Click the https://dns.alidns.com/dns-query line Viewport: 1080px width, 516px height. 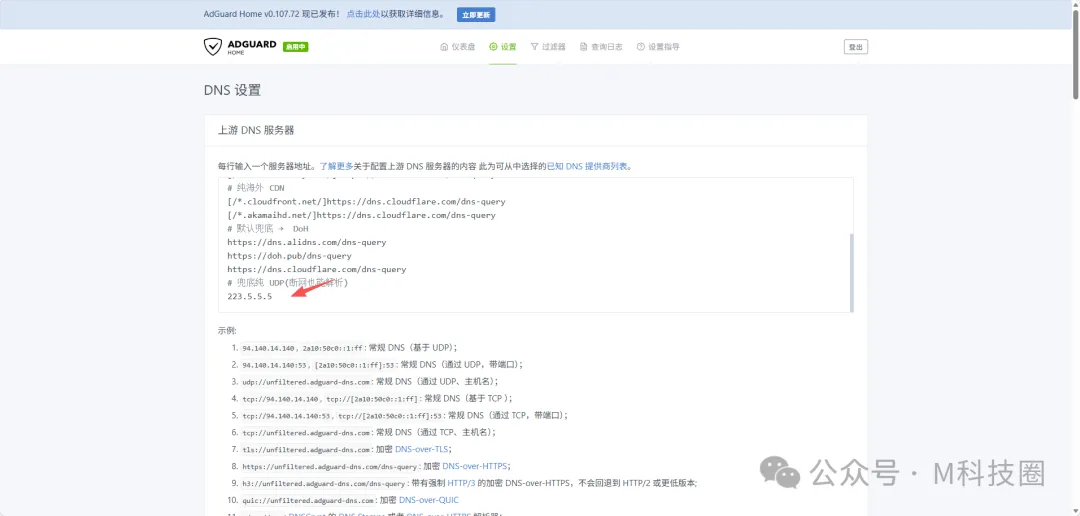[x=307, y=242]
